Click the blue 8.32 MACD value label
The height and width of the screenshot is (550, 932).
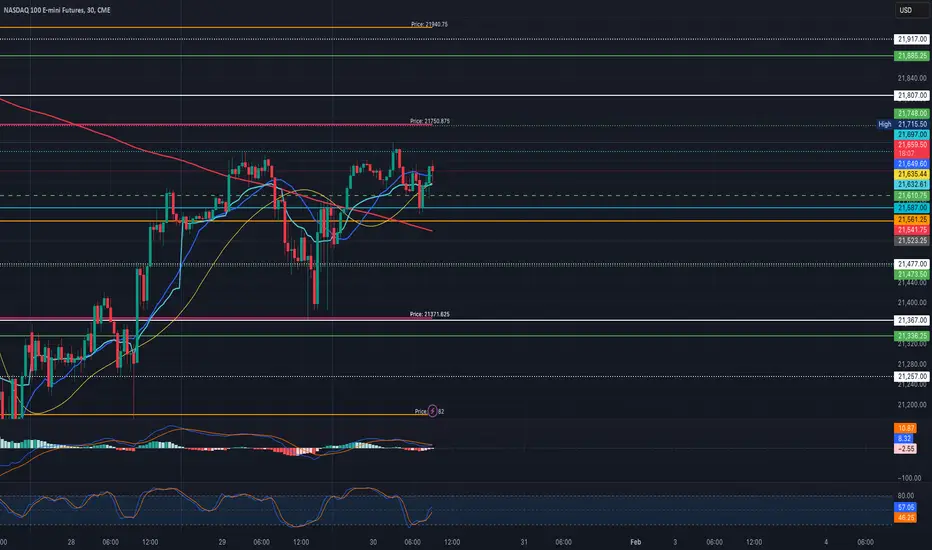point(905,438)
